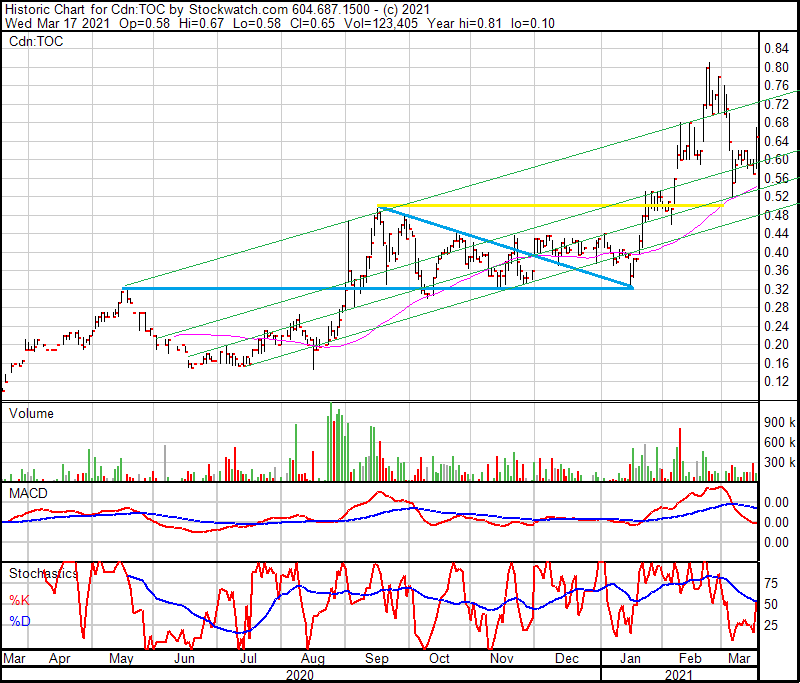Click the Cdn:TOC symbol label in chart
The height and width of the screenshot is (683, 800).
36,42
